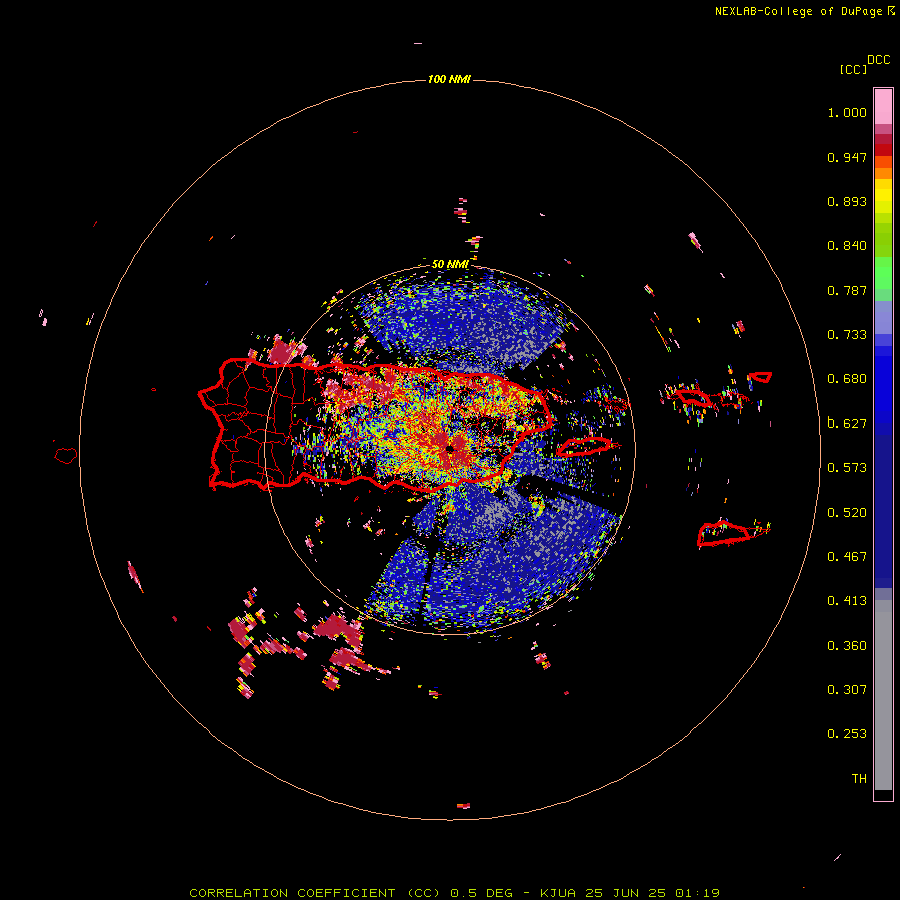Click the DCC product label above colorbar
900x900 pixels.
[x=878, y=60]
